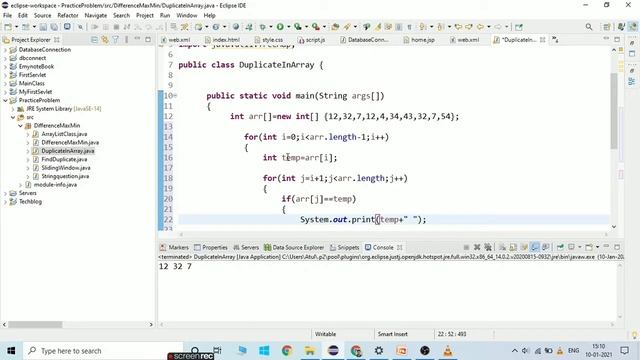The height and width of the screenshot is (360, 640).
Task: Toggle Scroll Lock in Console toolbar
Action: [513, 247]
